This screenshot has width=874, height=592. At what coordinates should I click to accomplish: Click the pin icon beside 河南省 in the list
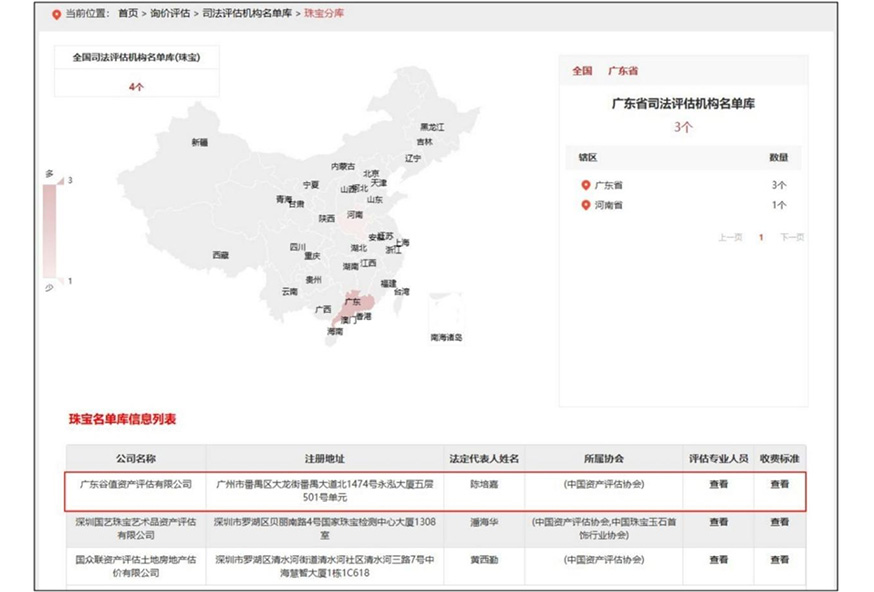click(585, 203)
